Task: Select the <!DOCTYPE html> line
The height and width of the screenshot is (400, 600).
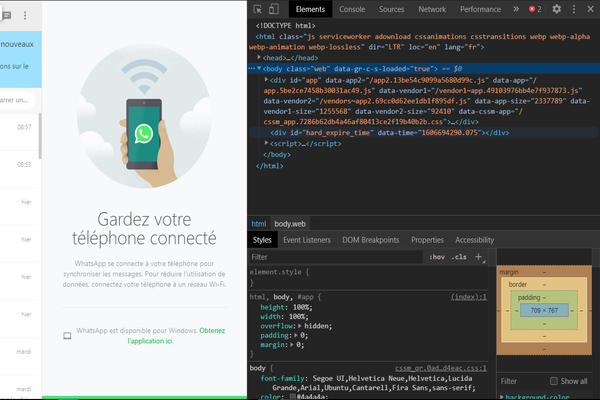Action: pos(285,26)
